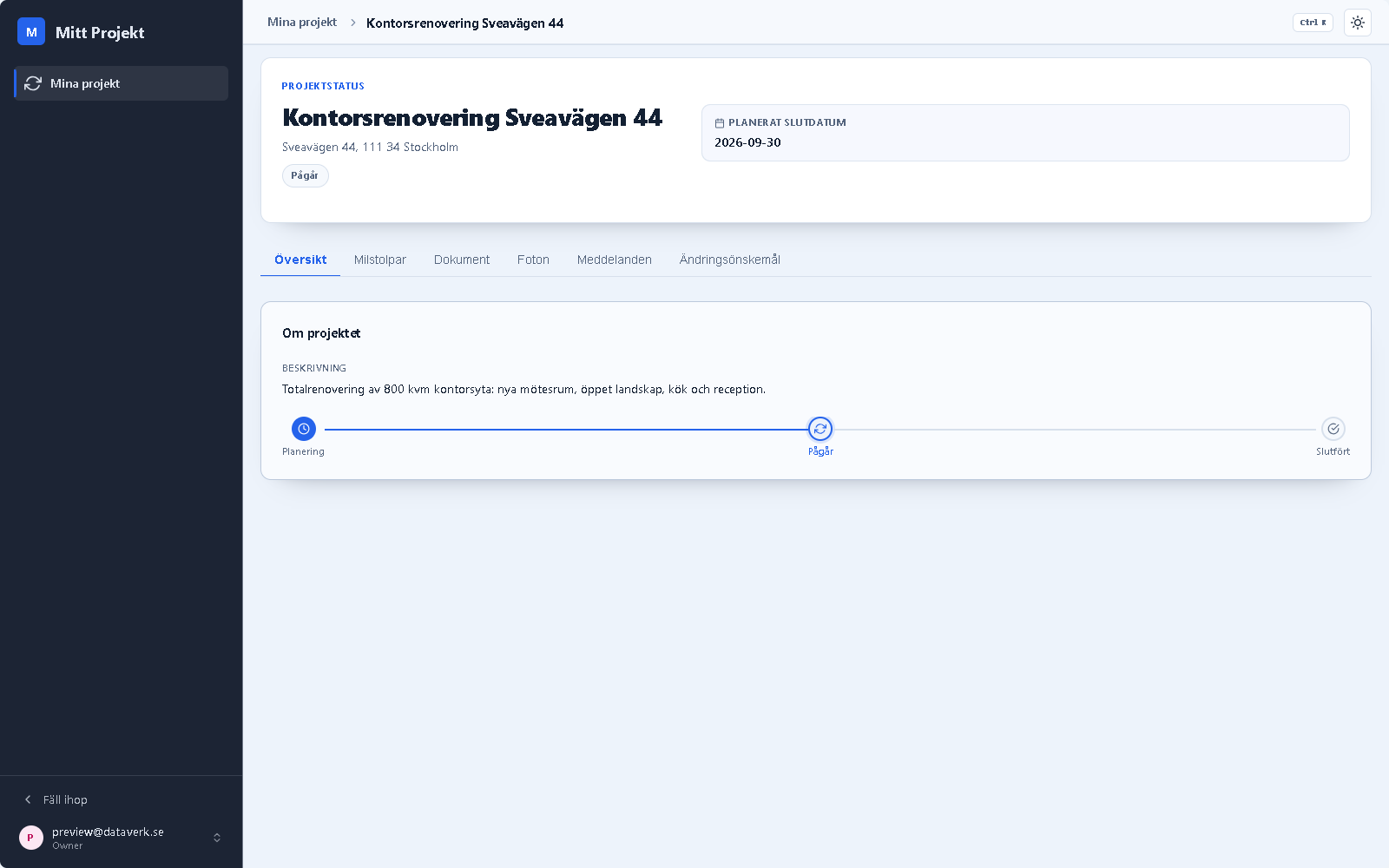The width and height of the screenshot is (1389, 868).
Task: Open command palette via ctrl K button
Action: [x=1313, y=23]
